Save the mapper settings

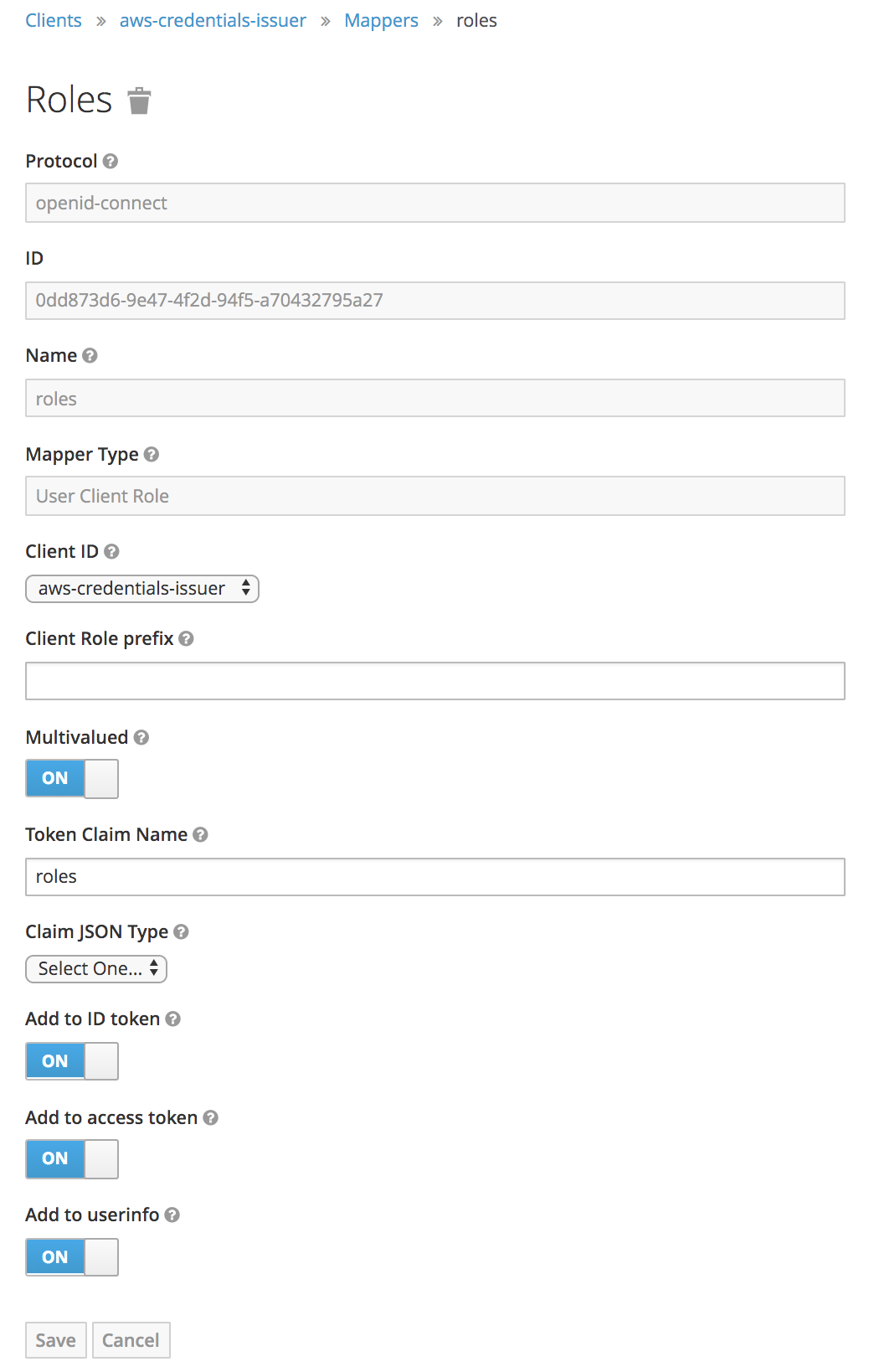(56, 1340)
